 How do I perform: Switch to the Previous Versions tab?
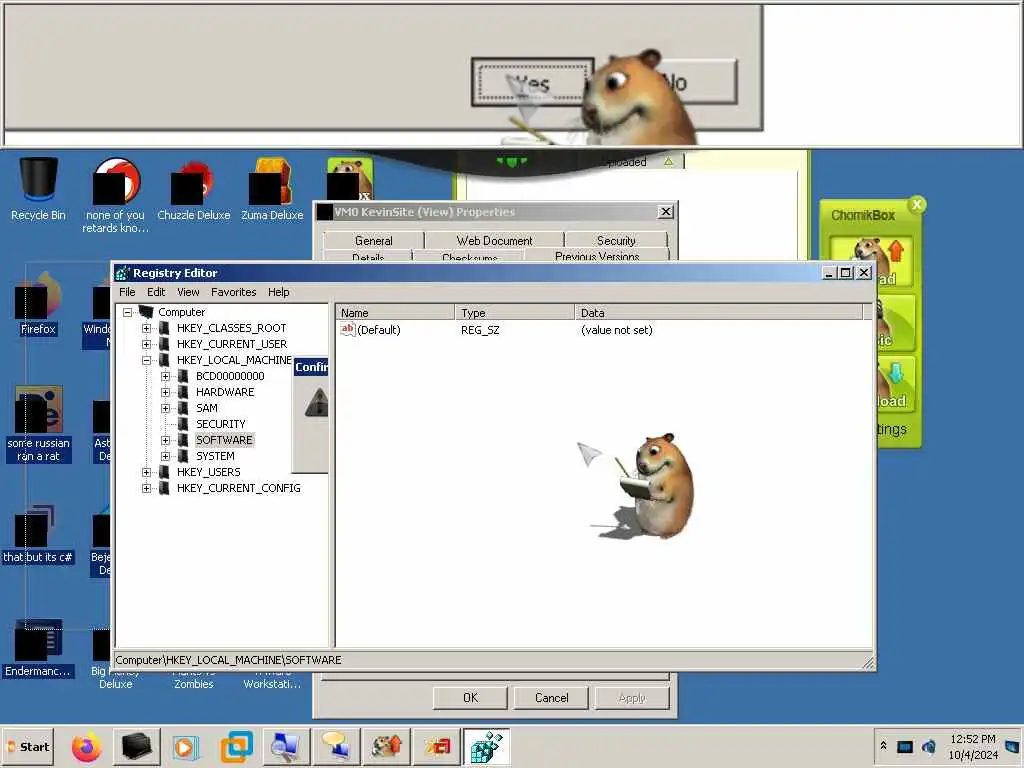pos(597,256)
